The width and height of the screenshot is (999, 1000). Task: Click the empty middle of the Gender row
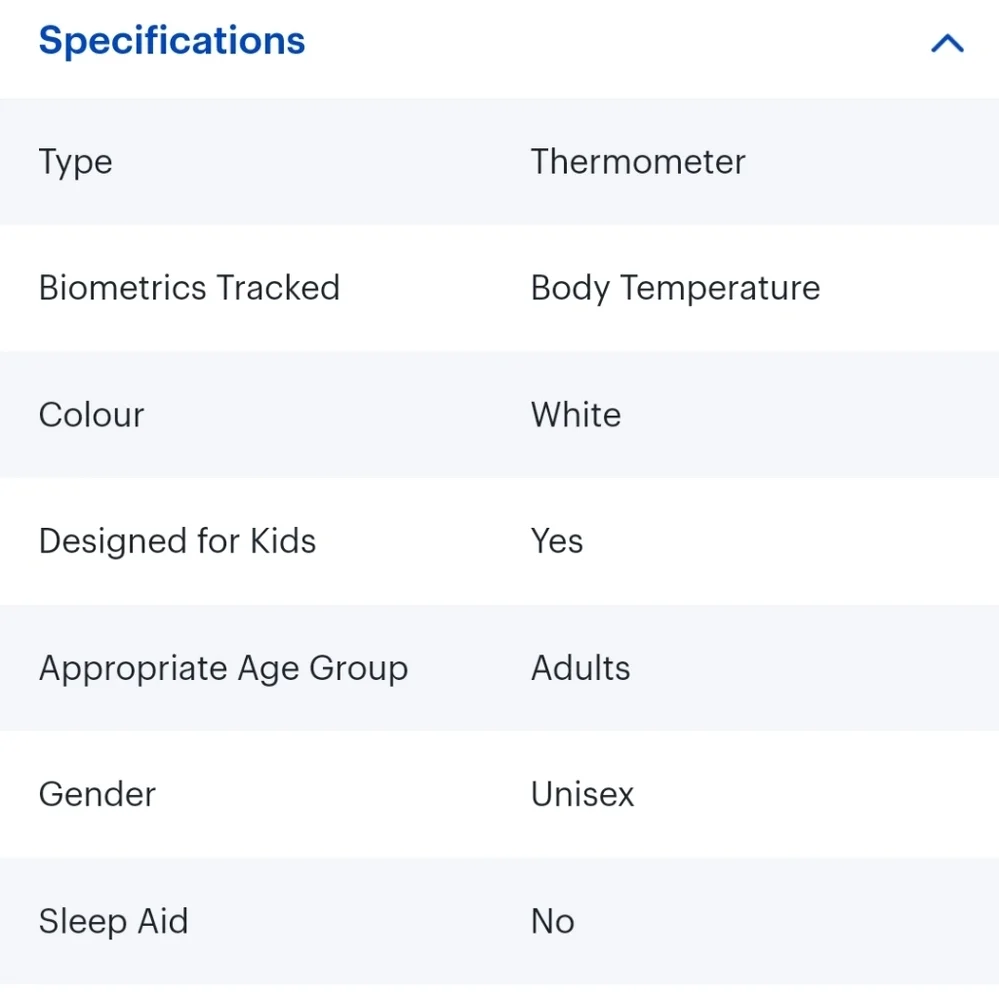[340, 795]
